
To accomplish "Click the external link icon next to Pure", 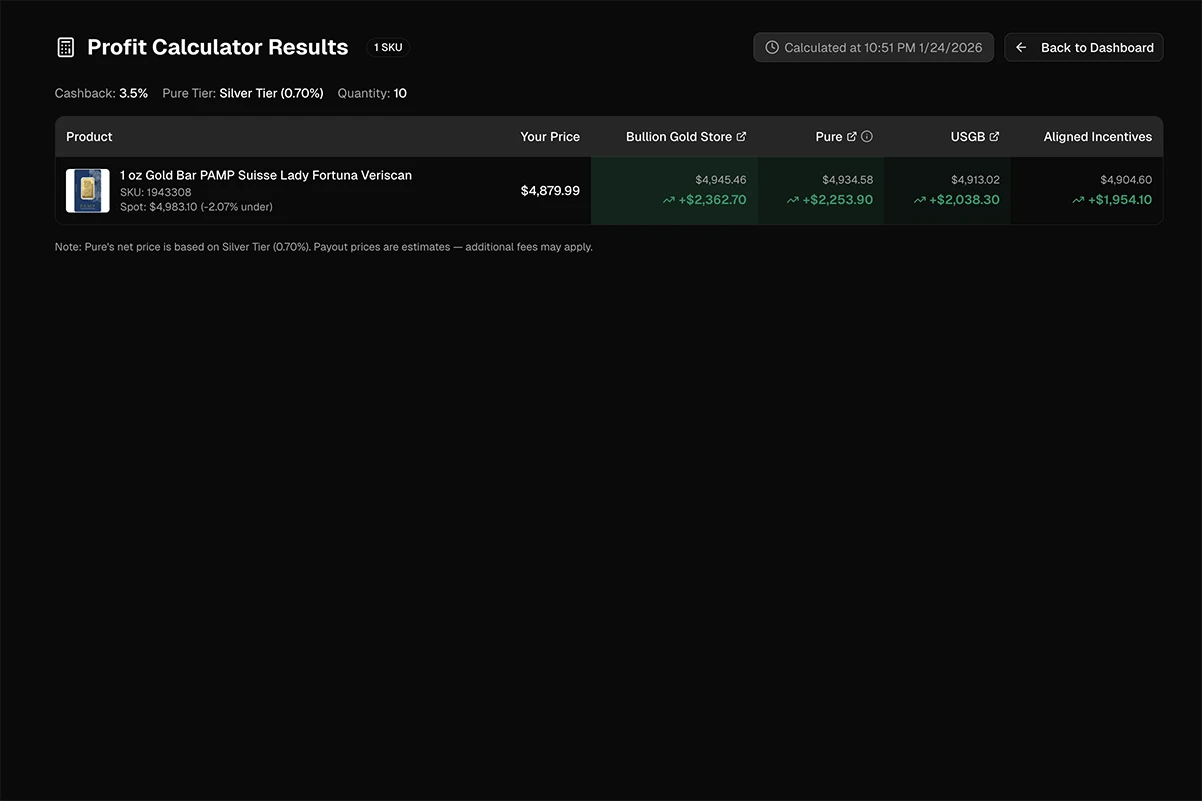I will coord(852,135).
